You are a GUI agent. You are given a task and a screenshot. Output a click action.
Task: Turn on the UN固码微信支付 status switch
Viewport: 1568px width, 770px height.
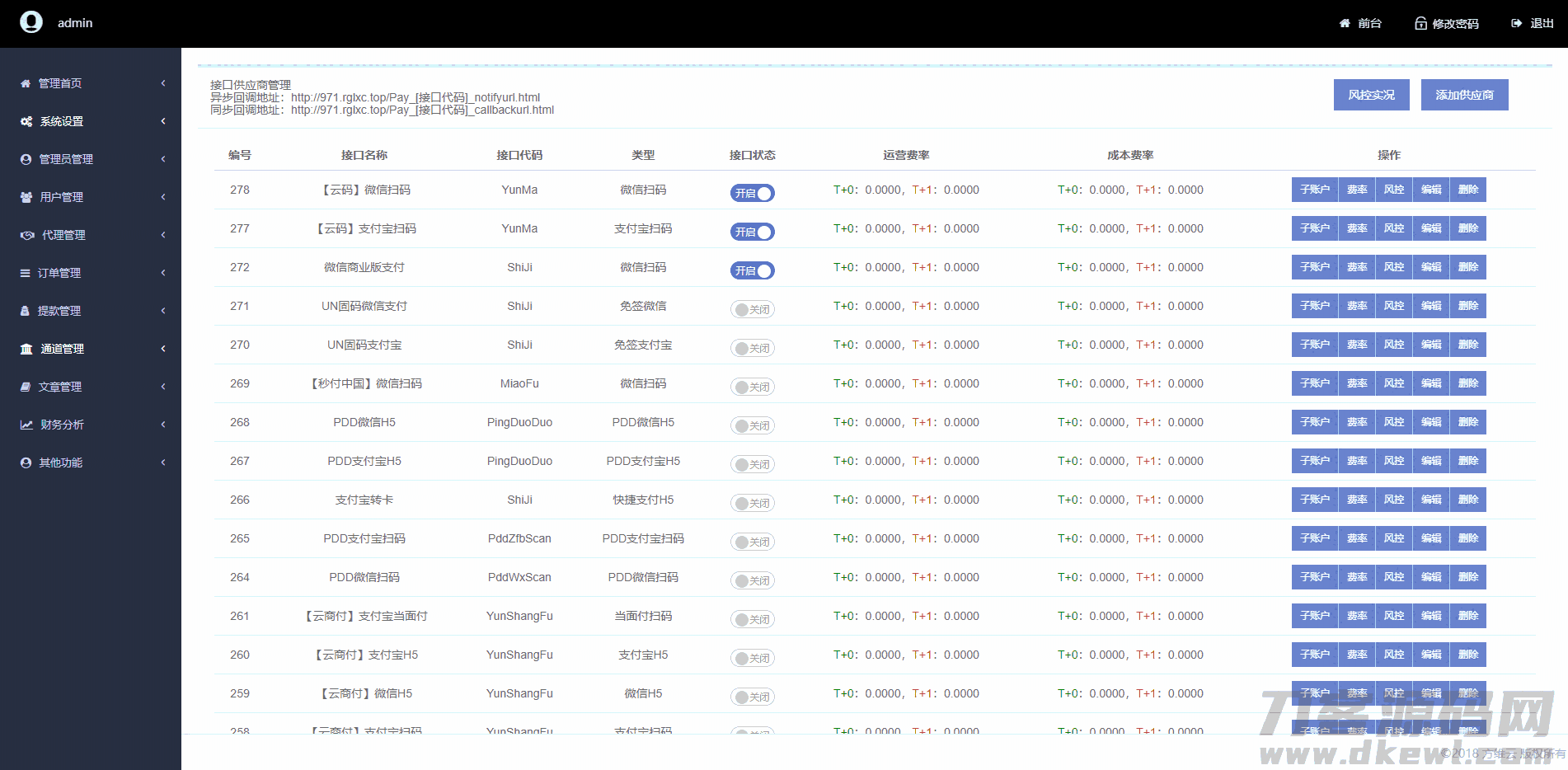(x=752, y=309)
